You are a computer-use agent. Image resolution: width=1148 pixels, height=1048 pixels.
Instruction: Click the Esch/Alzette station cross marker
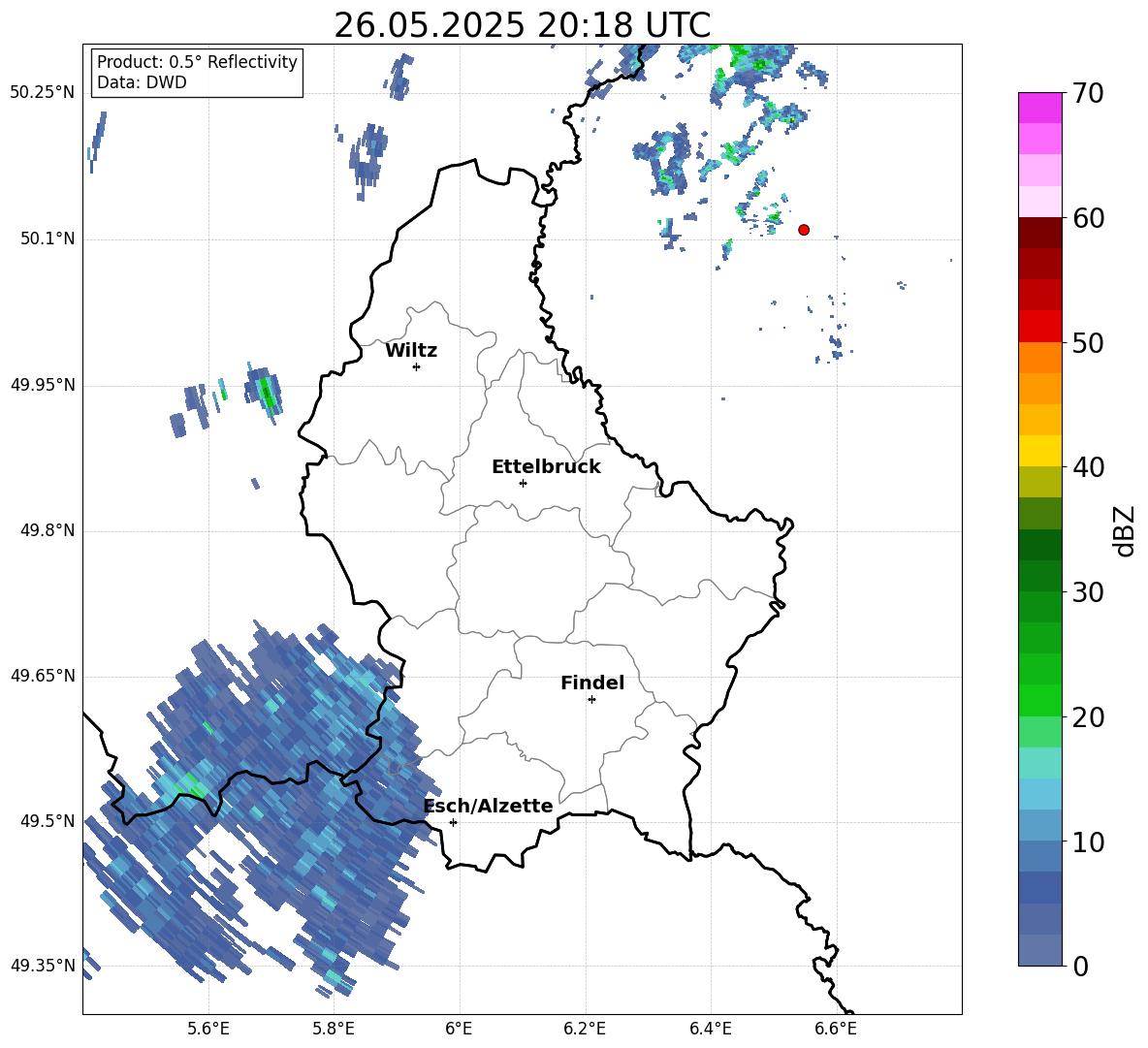(x=453, y=822)
